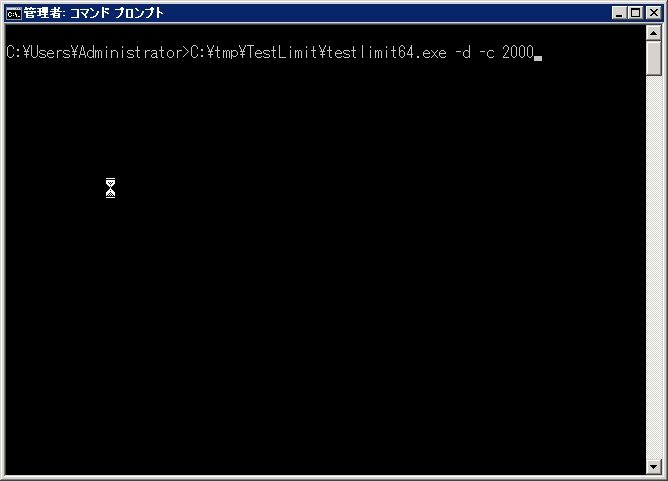This screenshot has width=668, height=481.
Task: Click the 2000 value in command
Action: point(518,53)
